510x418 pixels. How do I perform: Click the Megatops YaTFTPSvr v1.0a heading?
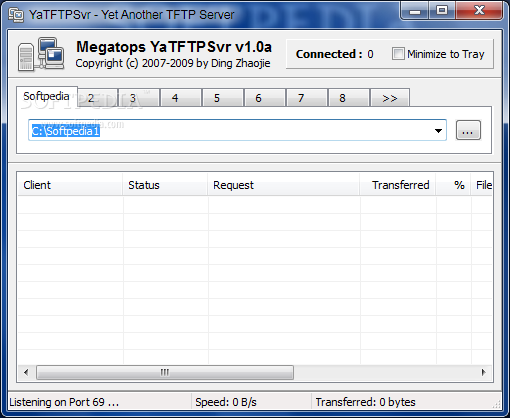pos(174,47)
